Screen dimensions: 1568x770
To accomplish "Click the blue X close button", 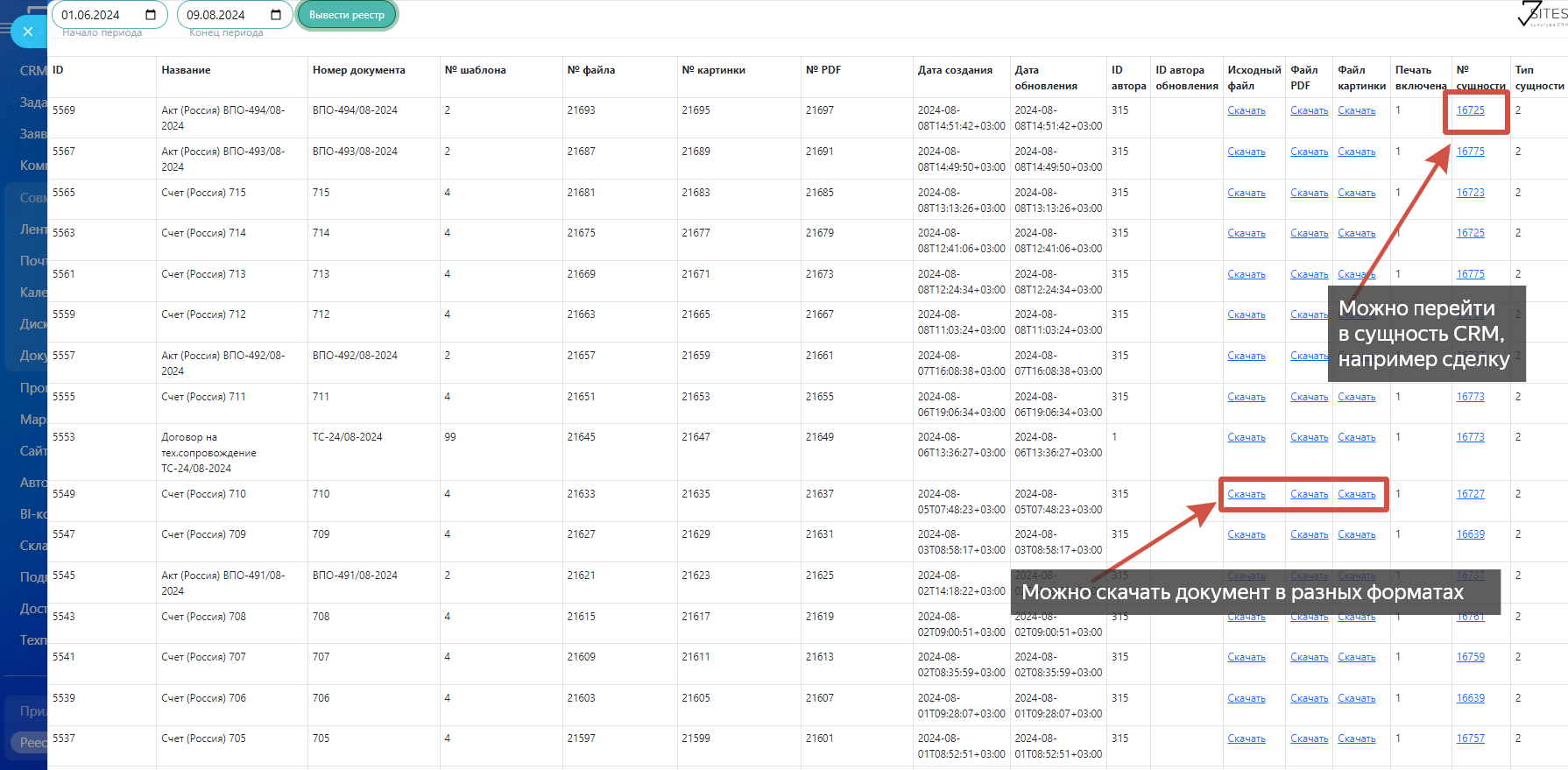I will coord(28,32).
